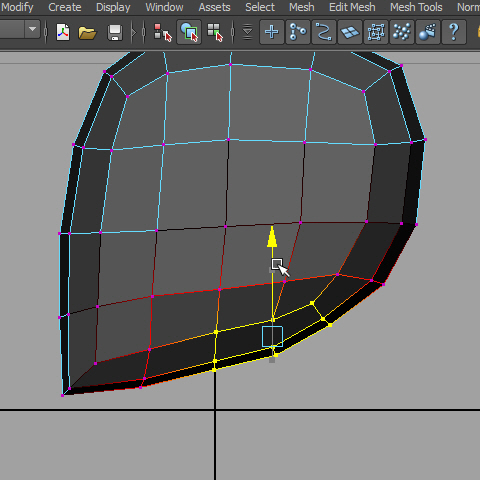Screen dimensions: 480x480
Task: Open a scene with the folder icon
Action: tap(87, 33)
